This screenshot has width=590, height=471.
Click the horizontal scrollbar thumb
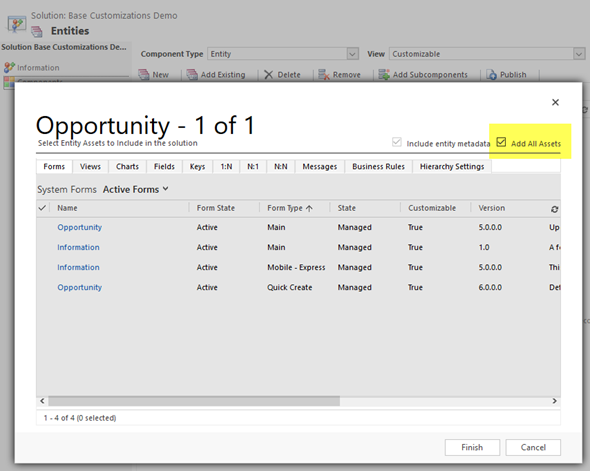click(194, 401)
